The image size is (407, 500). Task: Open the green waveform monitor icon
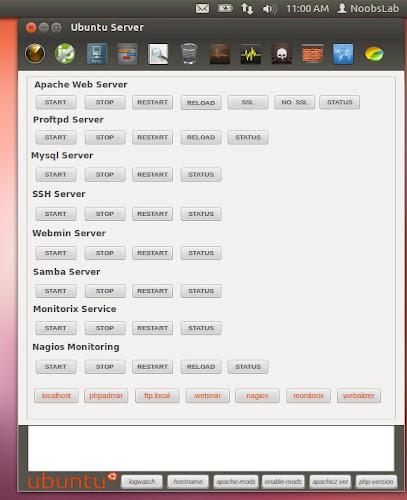tap(251, 54)
